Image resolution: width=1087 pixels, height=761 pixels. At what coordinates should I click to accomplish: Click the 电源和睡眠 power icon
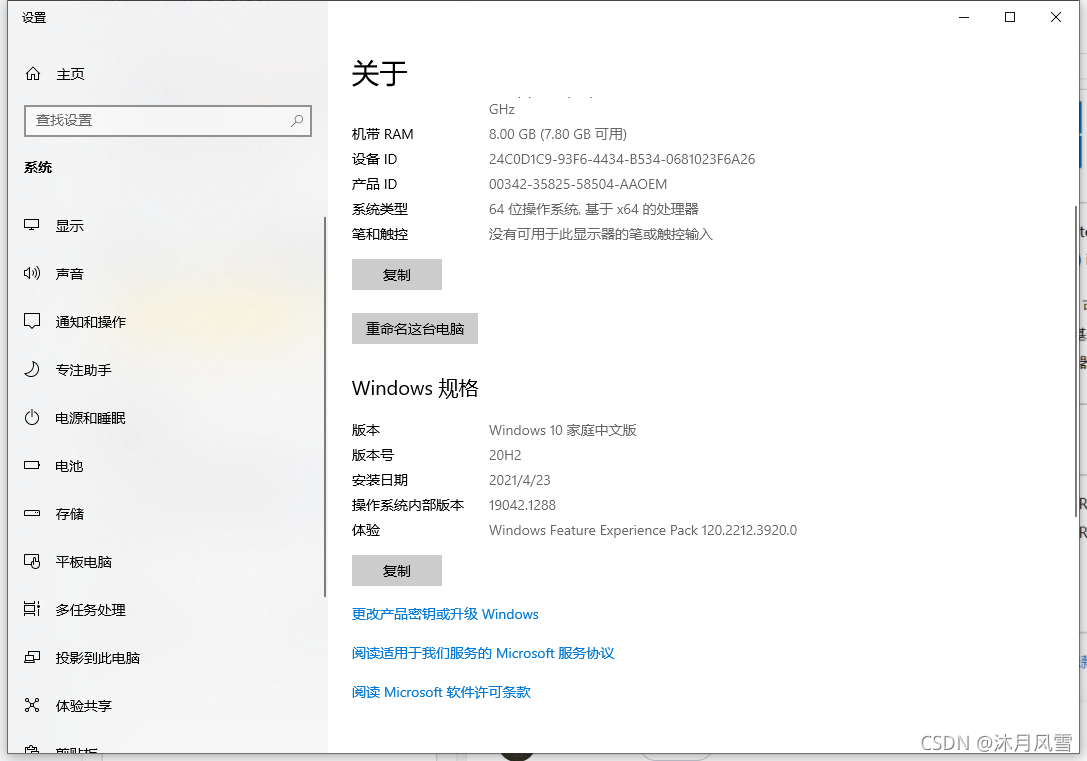pyautogui.click(x=32, y=417)
